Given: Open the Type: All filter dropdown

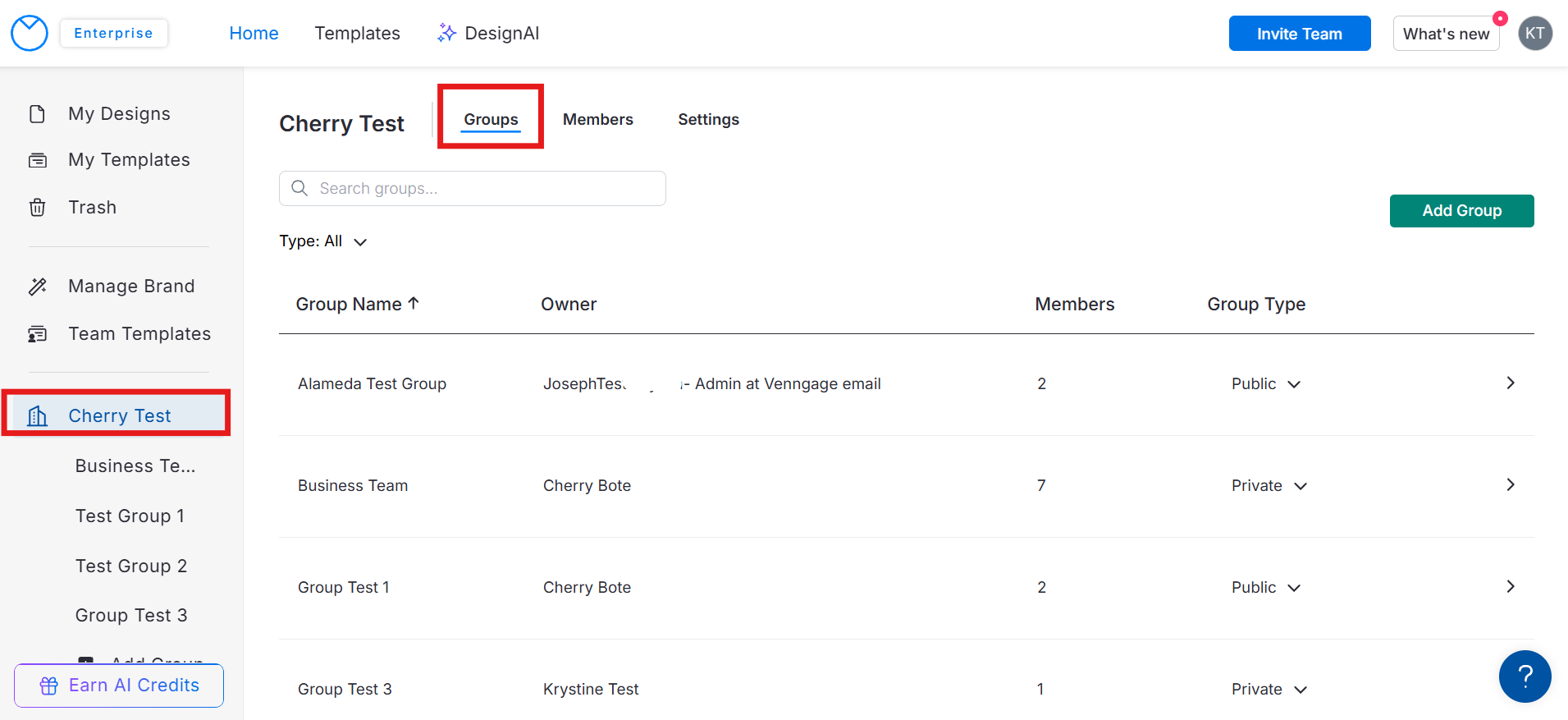Looking at the screenshot, I should [x=323, y=241].
